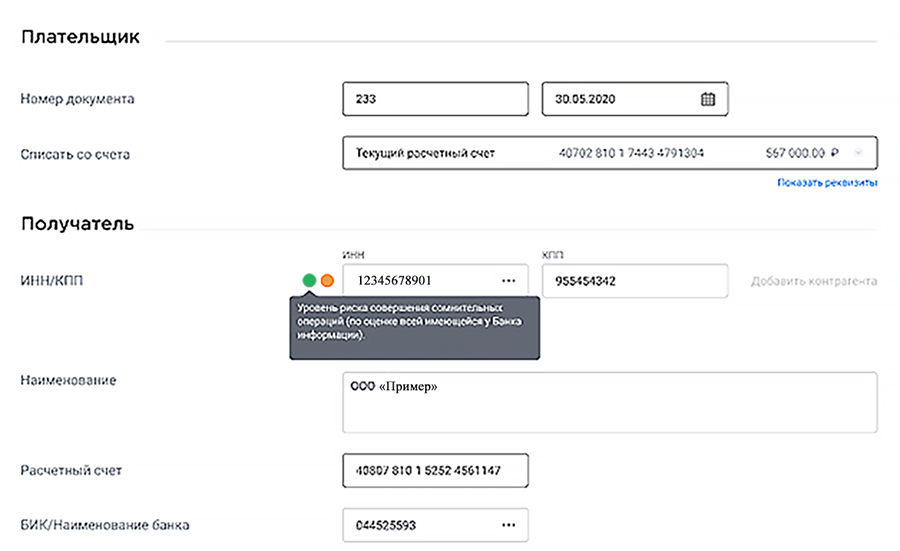
Task: Click the Показать реквизиты link
Action: pyautogui.click(x=827, y=183)
